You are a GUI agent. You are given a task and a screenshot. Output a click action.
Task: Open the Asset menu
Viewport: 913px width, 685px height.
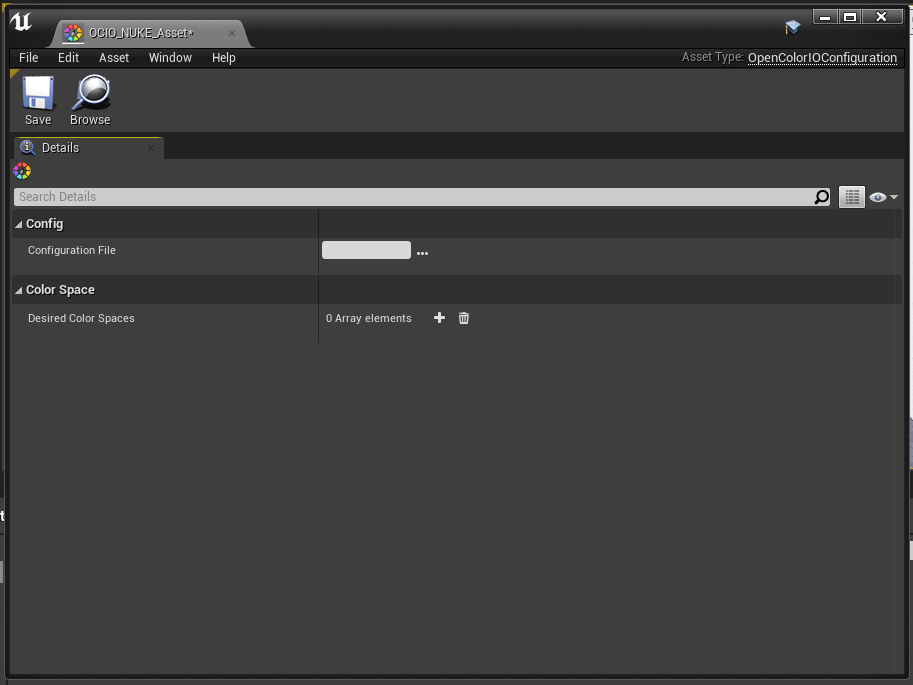(114, 58)
